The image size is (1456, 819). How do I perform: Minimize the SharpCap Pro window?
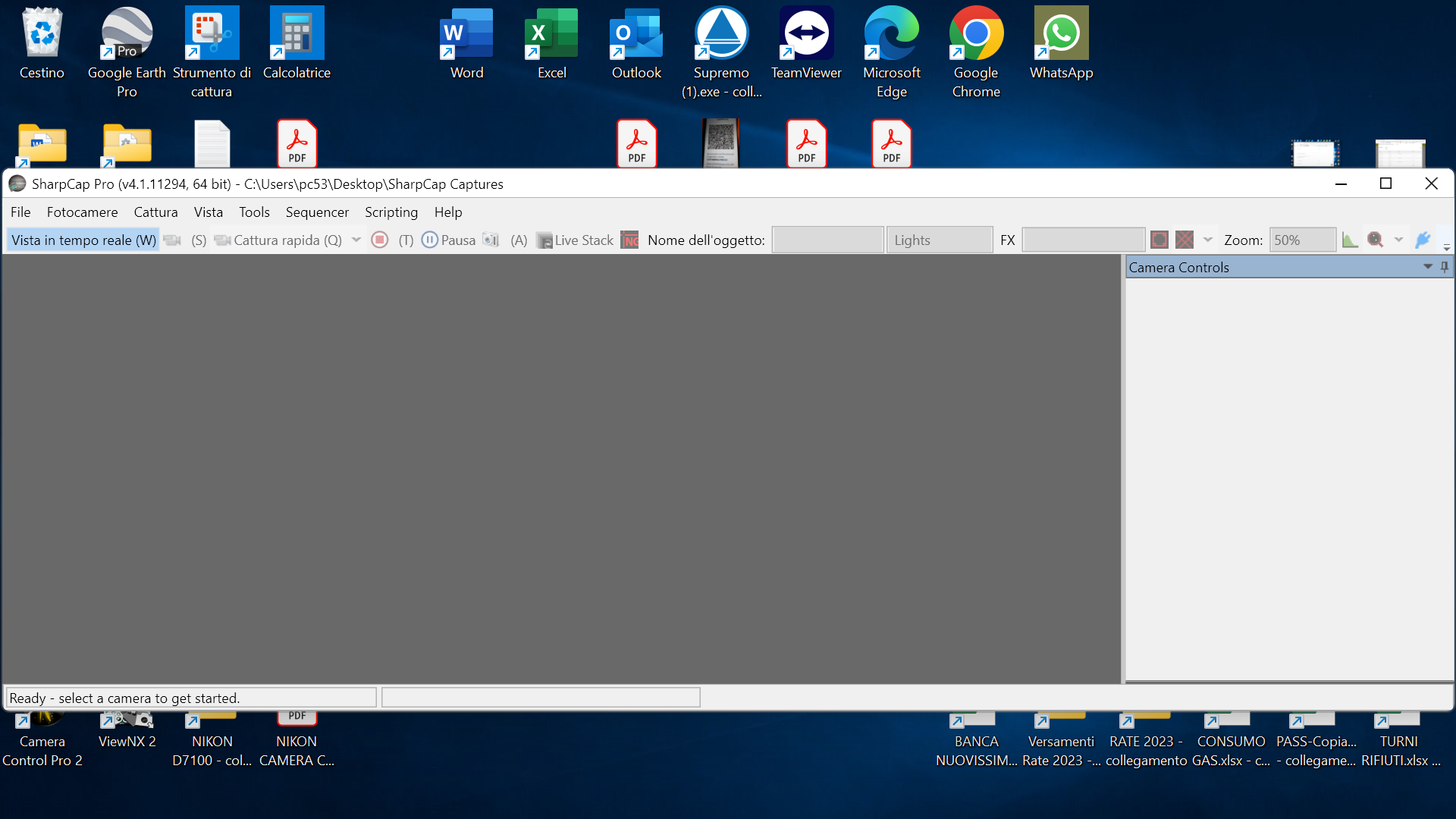(1341, 184)
